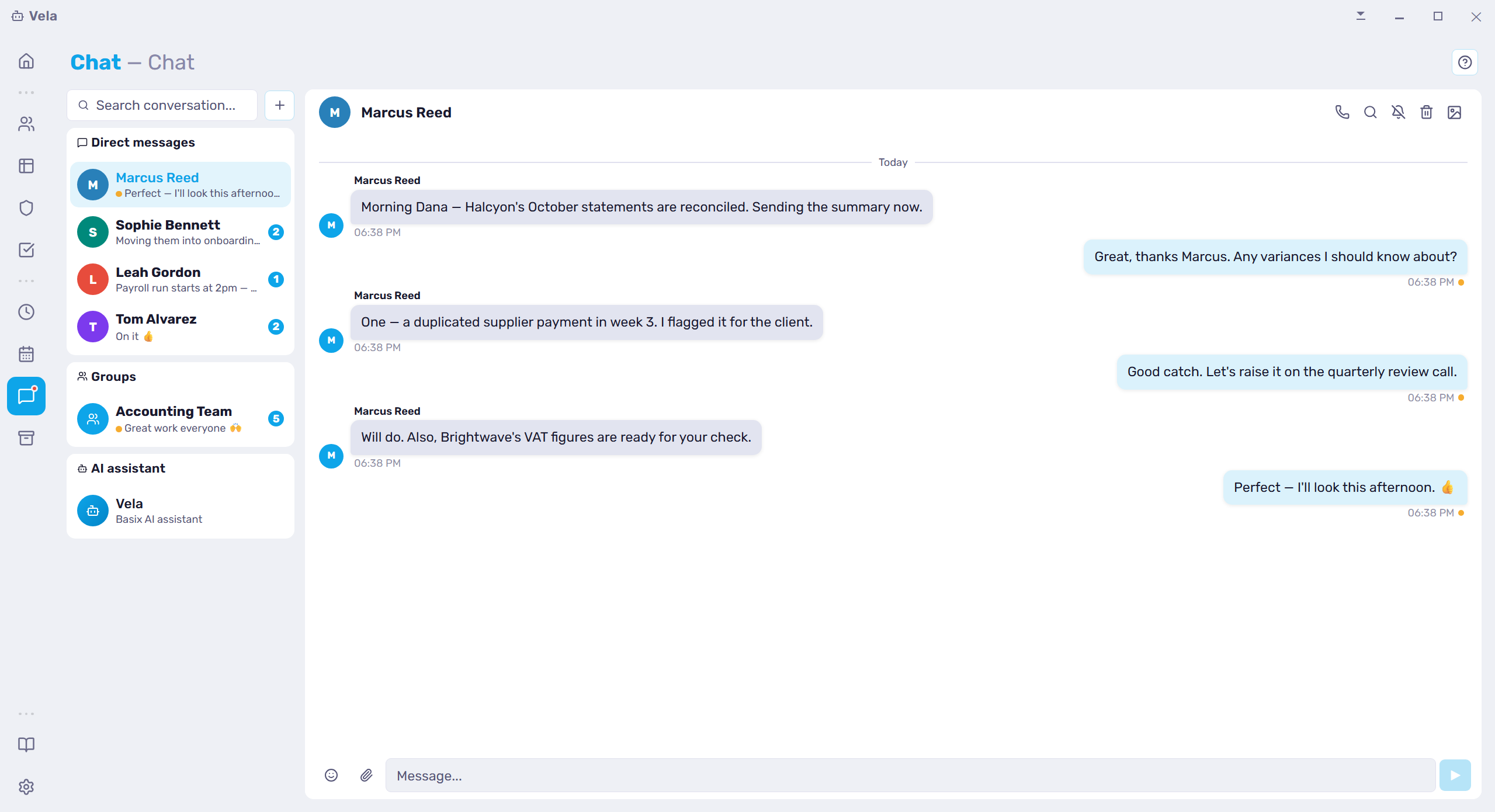
Task: Open the shield security icon in sidebar
Action: point(26,208)
